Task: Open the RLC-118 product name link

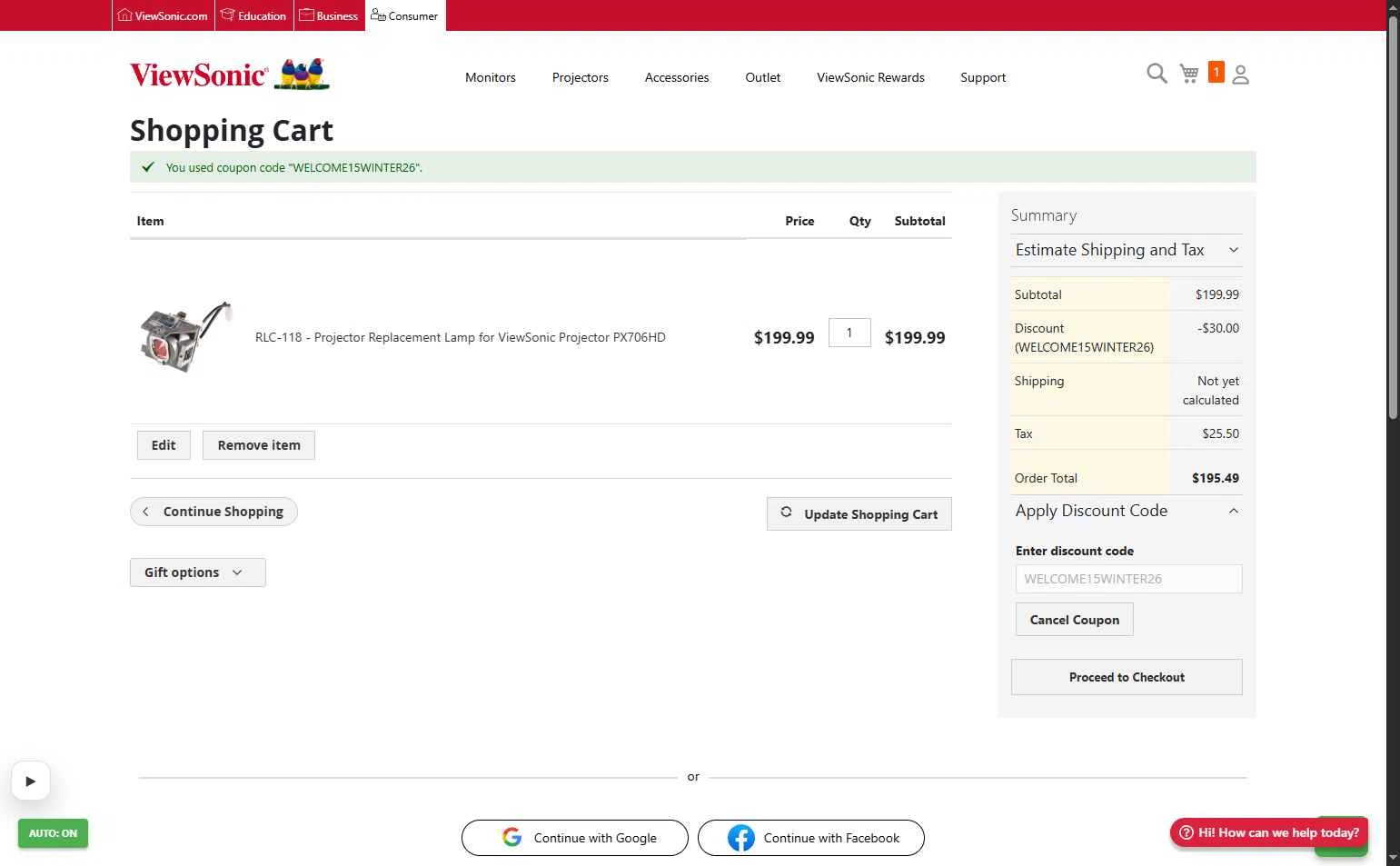Action: [461, 337]
